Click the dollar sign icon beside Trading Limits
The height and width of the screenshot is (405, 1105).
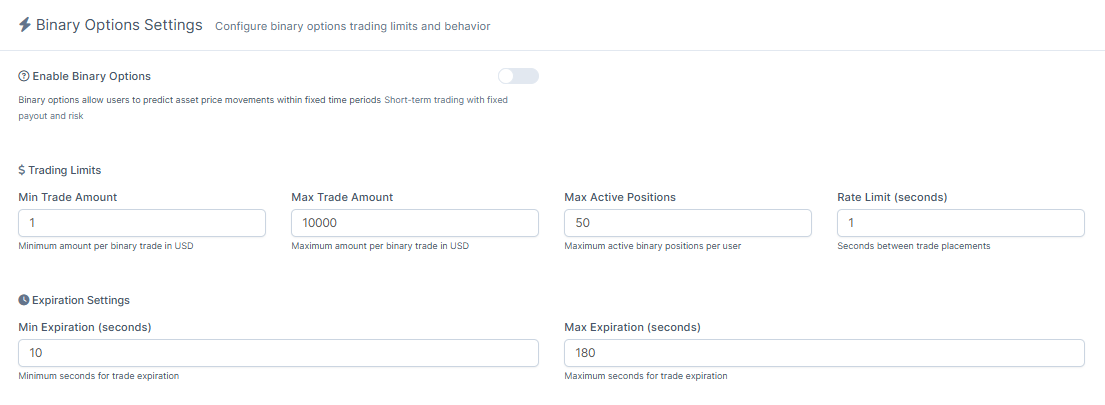[22, 170]
